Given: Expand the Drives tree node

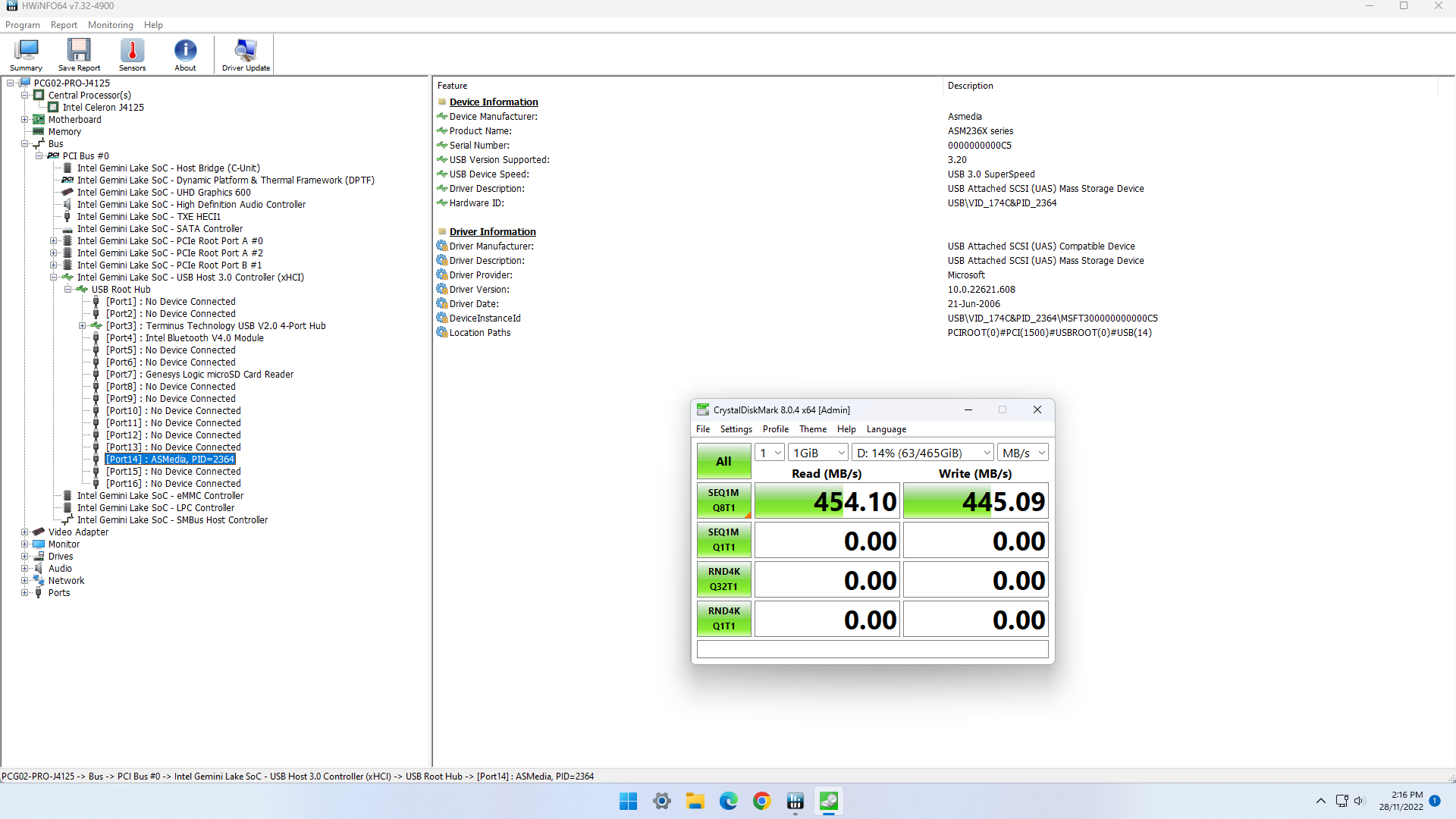Looking at the screenshot, I should 24,557.
